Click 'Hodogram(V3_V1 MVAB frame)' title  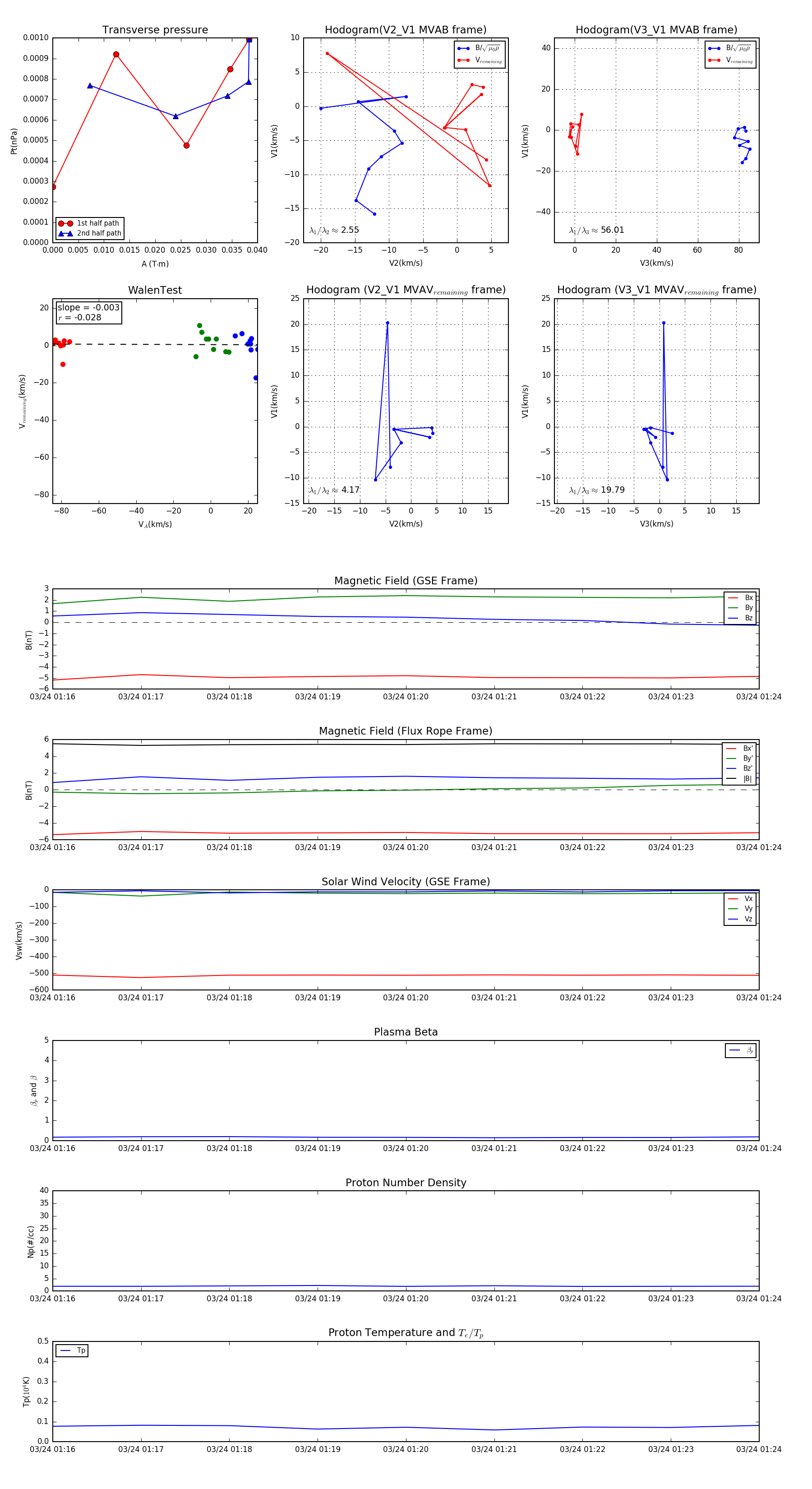click(656, 30)
